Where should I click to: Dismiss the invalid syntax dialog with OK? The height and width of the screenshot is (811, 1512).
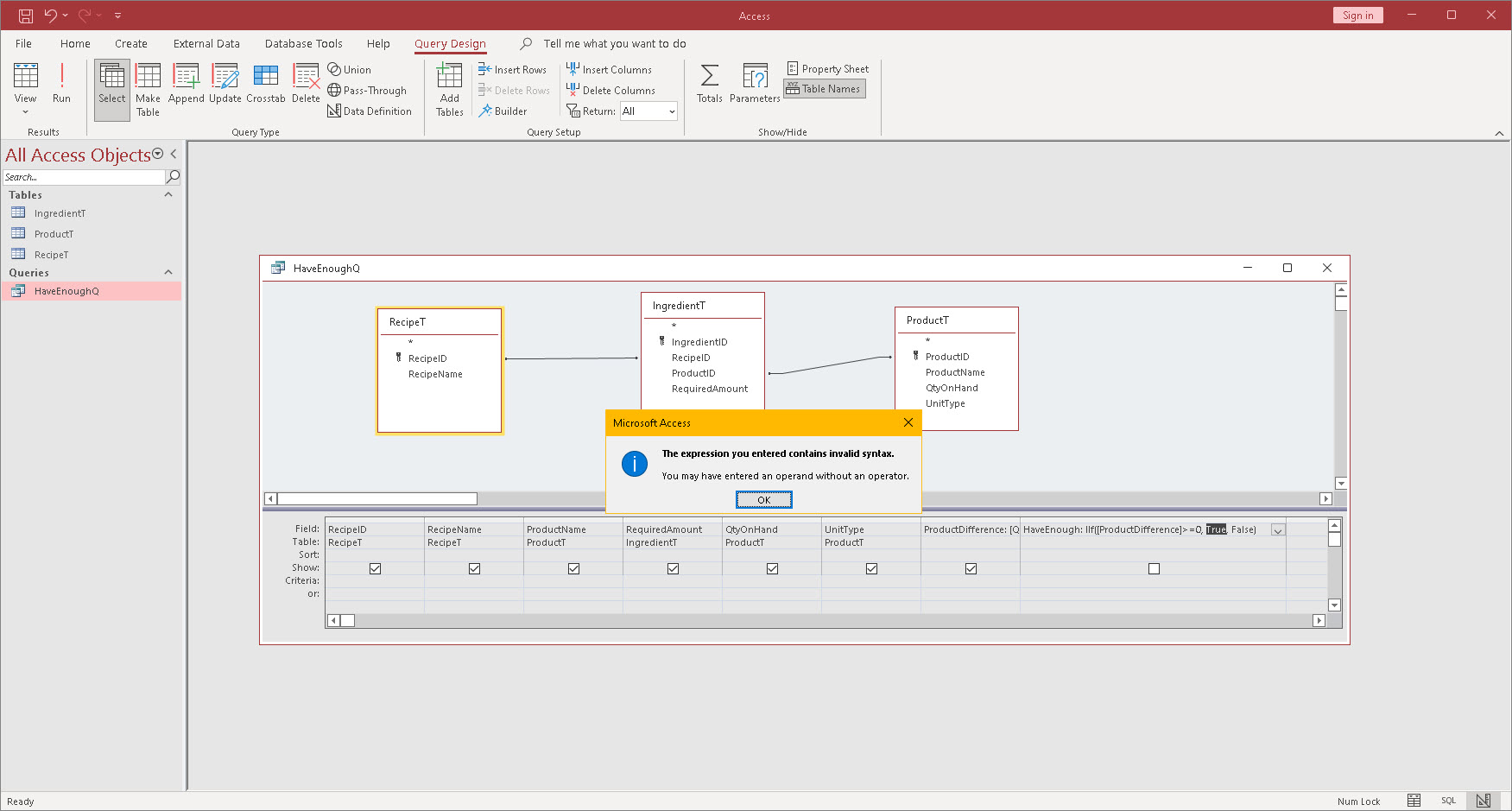pos(763,499)
